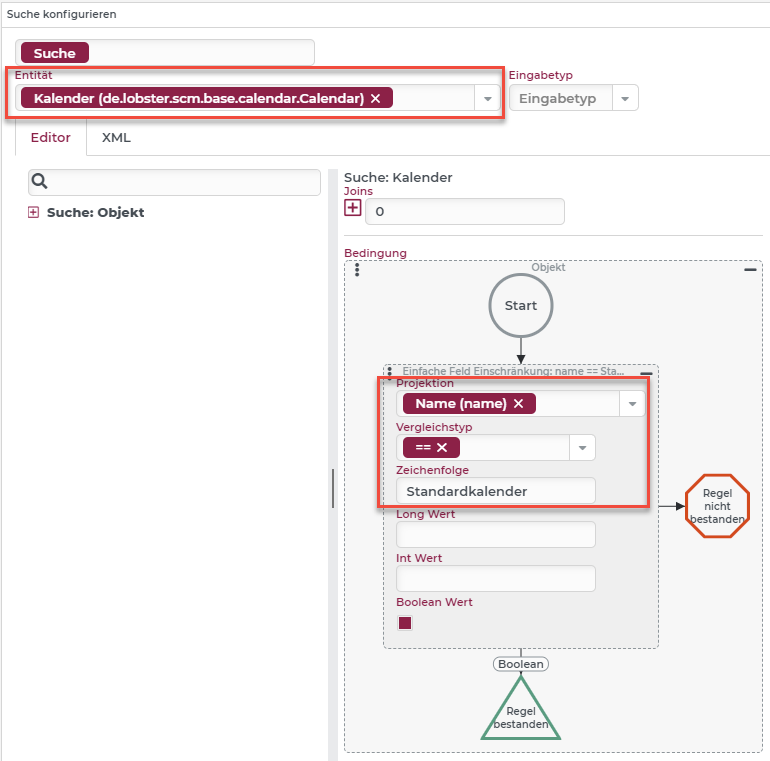Open the Objekt container options menu
Screen dimensions: 770x761
pyautogui.click(x=357, y=270)
